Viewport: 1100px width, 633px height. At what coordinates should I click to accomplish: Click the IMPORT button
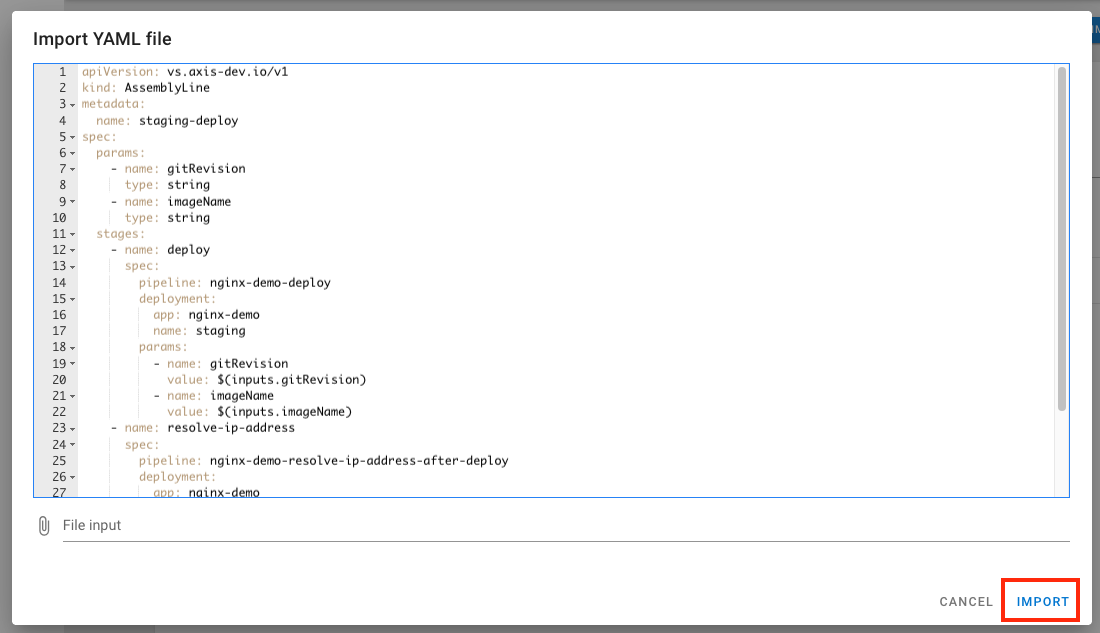(1042, 602)
